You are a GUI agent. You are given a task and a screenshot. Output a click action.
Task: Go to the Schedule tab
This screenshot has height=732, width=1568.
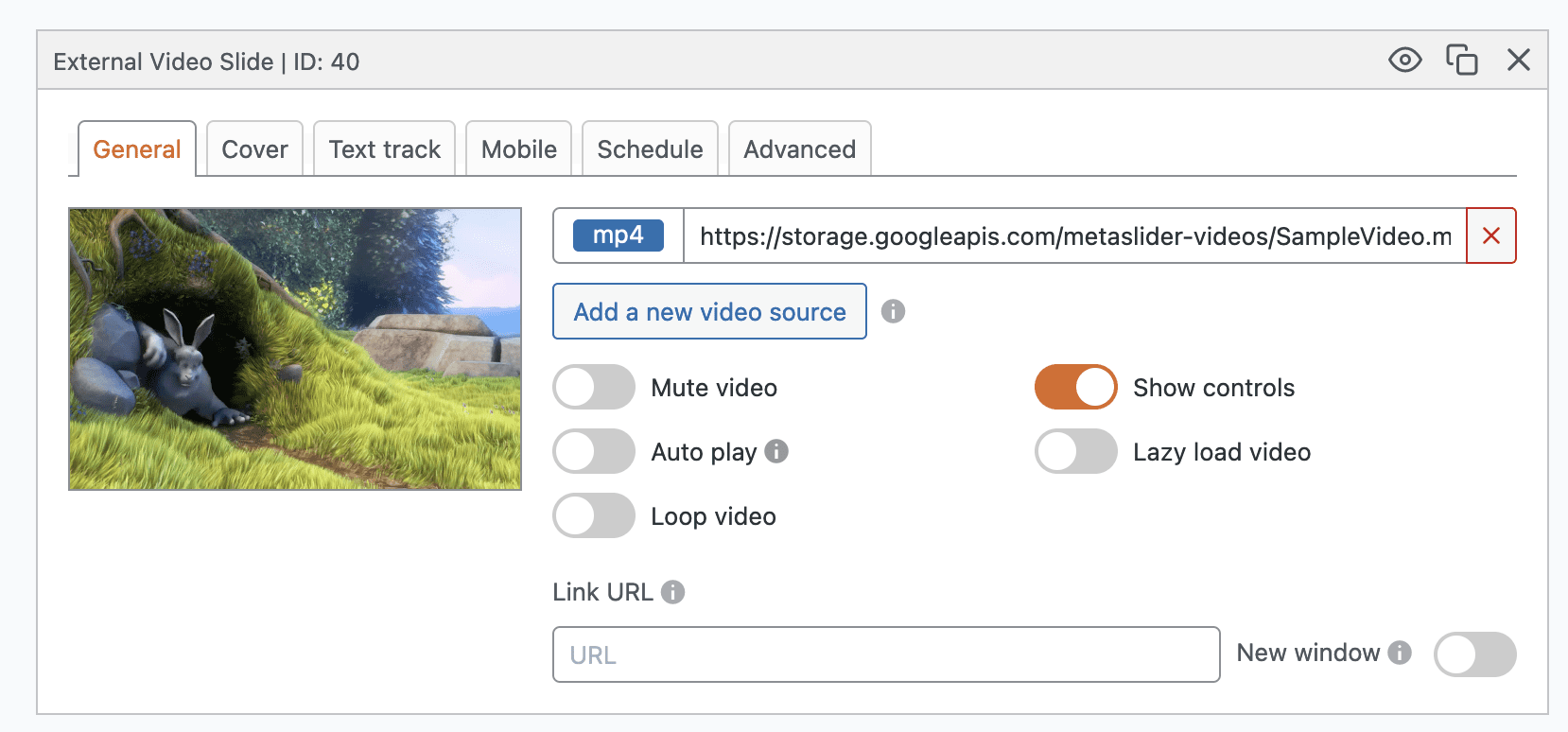[x=650, y=149]
